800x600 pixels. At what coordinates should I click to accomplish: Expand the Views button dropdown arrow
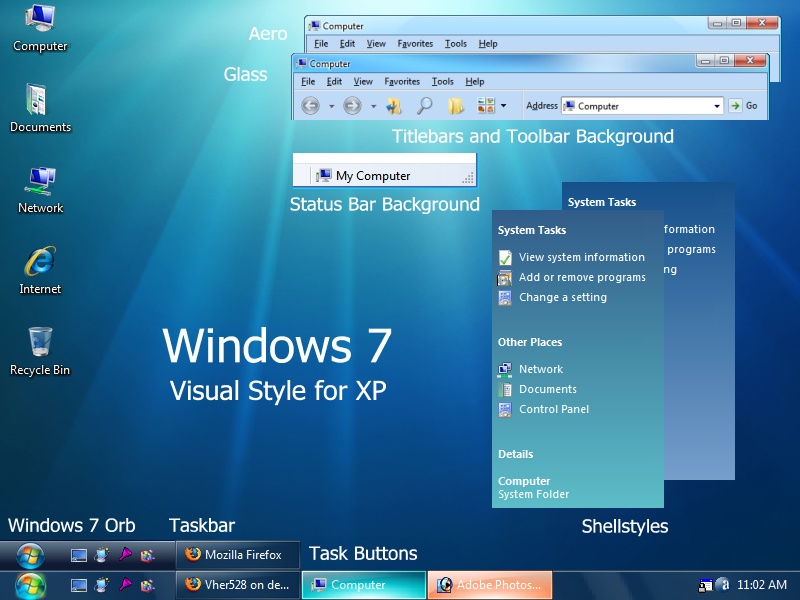pos(504,106)
